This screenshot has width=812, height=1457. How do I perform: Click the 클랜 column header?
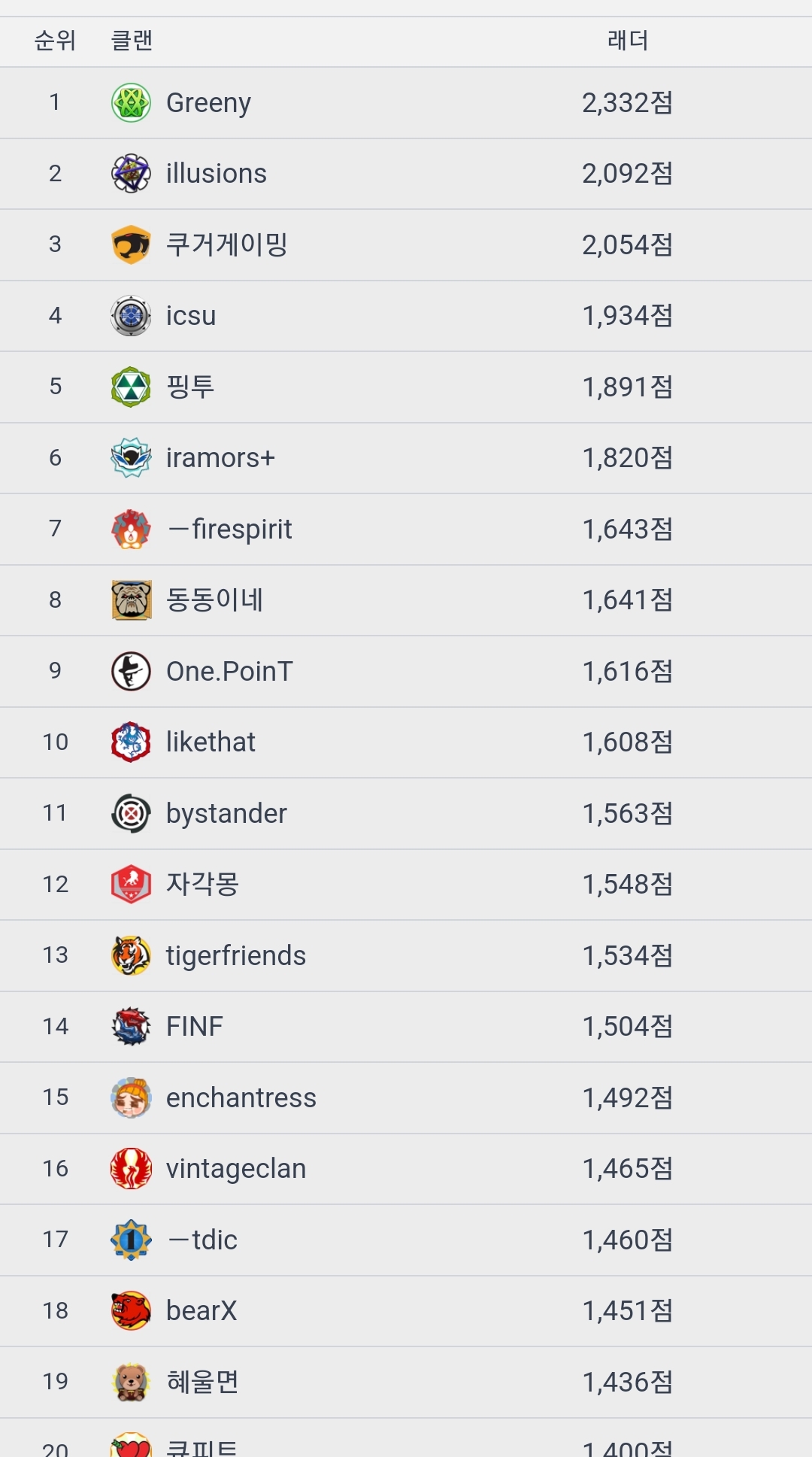pyautogui.click(x=132, y=41)
